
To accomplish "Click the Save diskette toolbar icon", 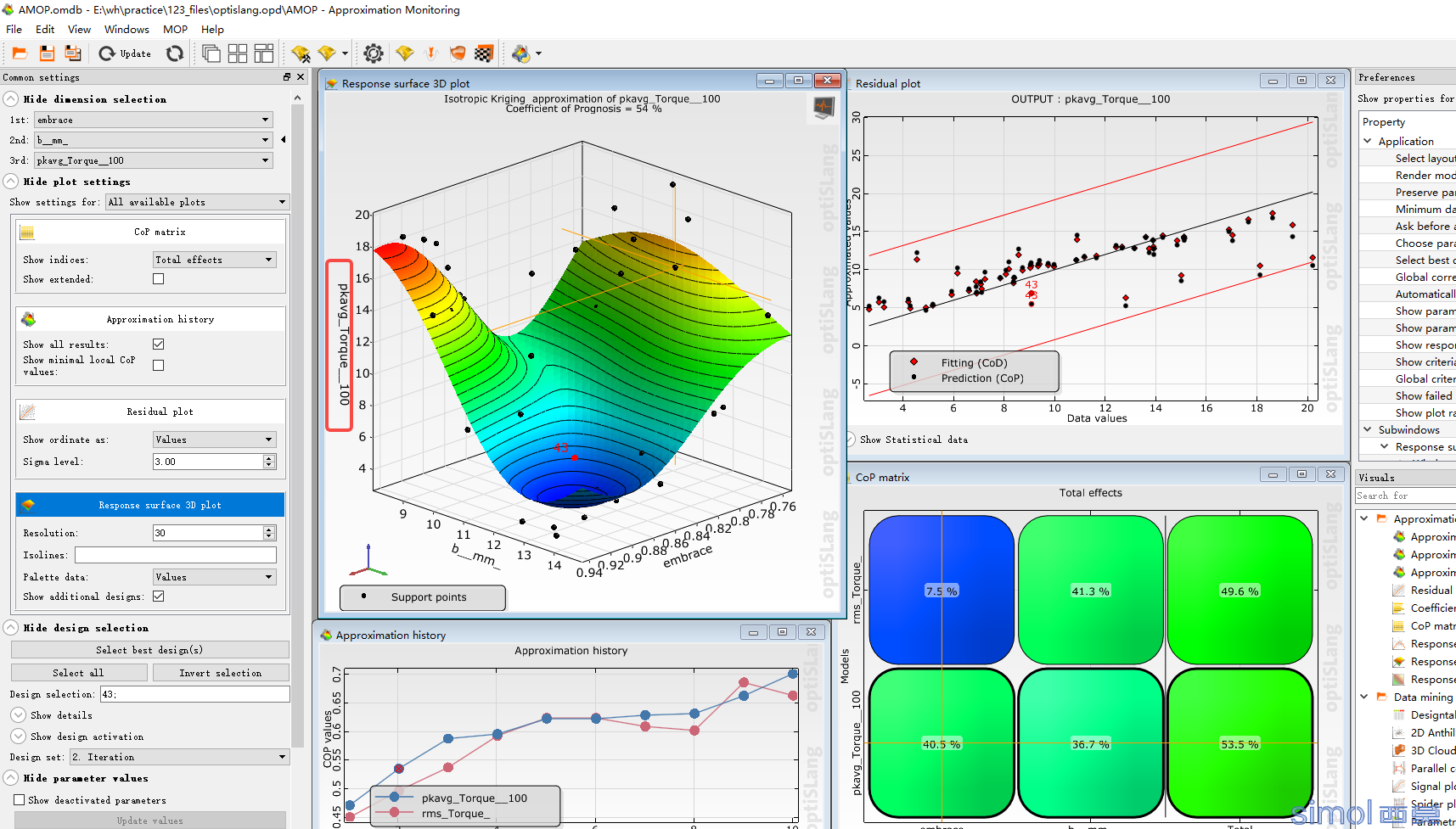I will point(47,53).
